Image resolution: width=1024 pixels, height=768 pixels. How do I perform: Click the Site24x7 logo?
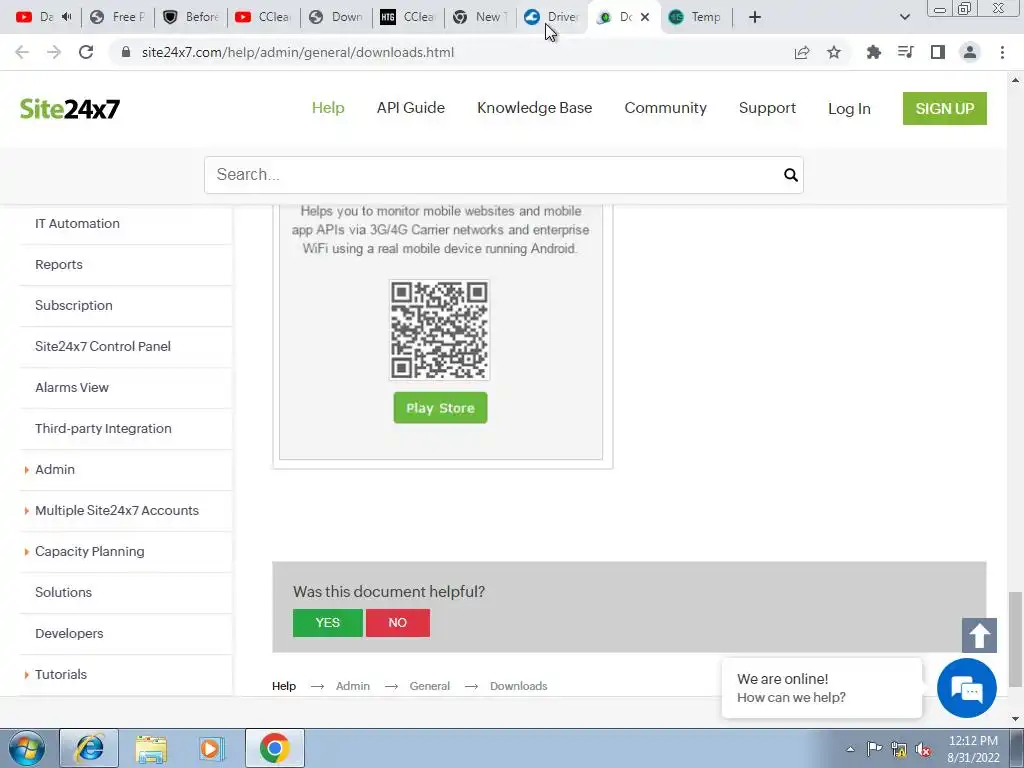(x=70, y=108)
